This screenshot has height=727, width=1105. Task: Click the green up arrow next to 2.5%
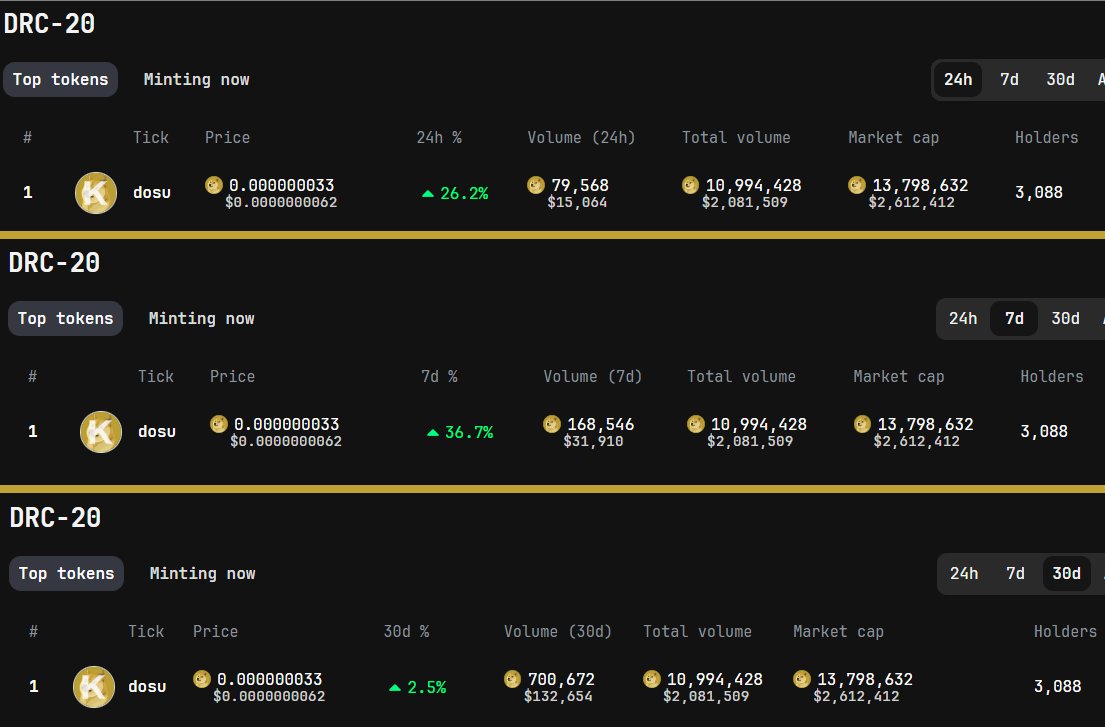[x=395, y=688]
